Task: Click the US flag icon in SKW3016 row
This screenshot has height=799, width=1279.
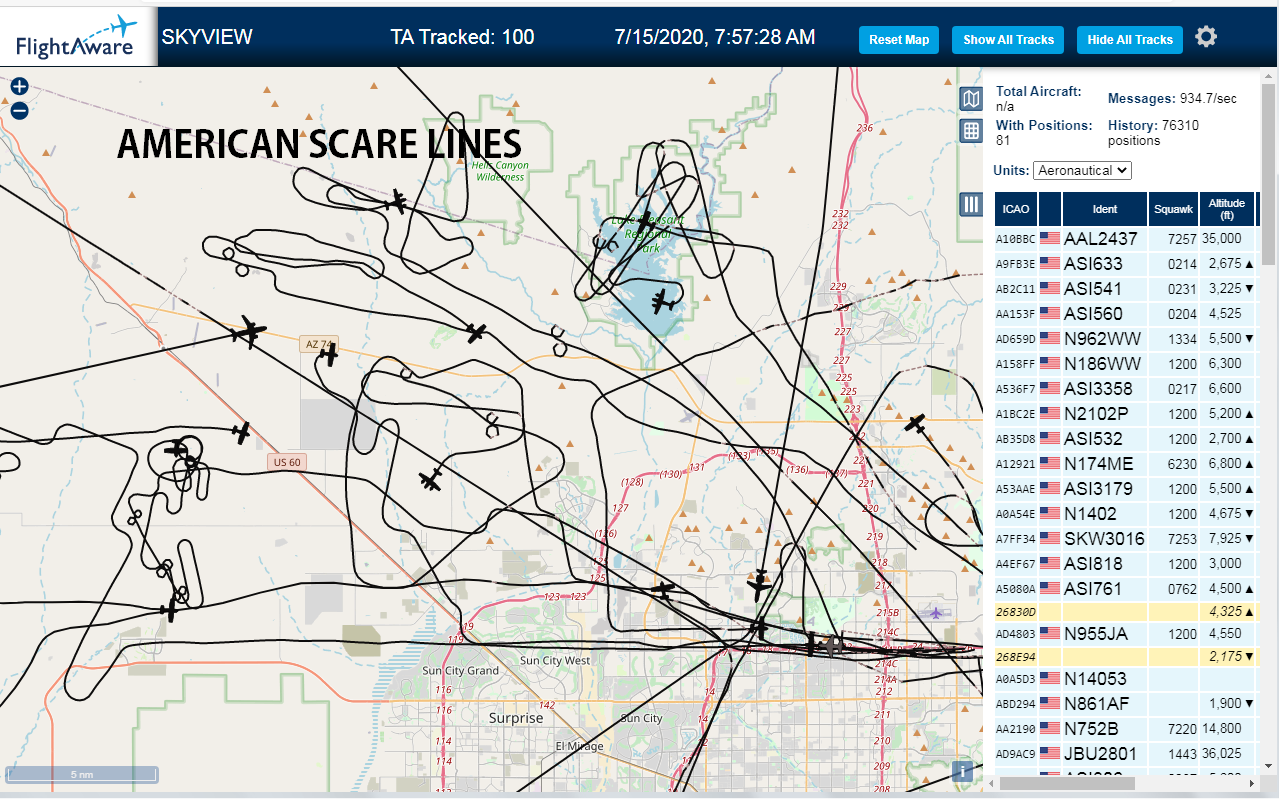Action: click(x=1050, y=539)
